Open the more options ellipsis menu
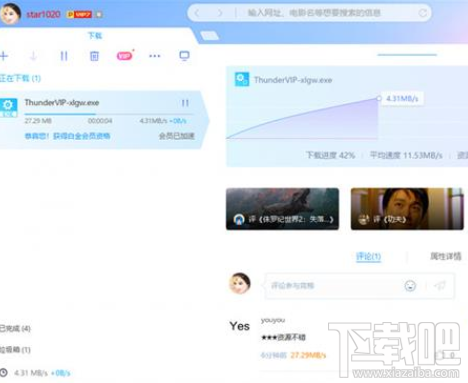468x383 pixels. [155, 56]
